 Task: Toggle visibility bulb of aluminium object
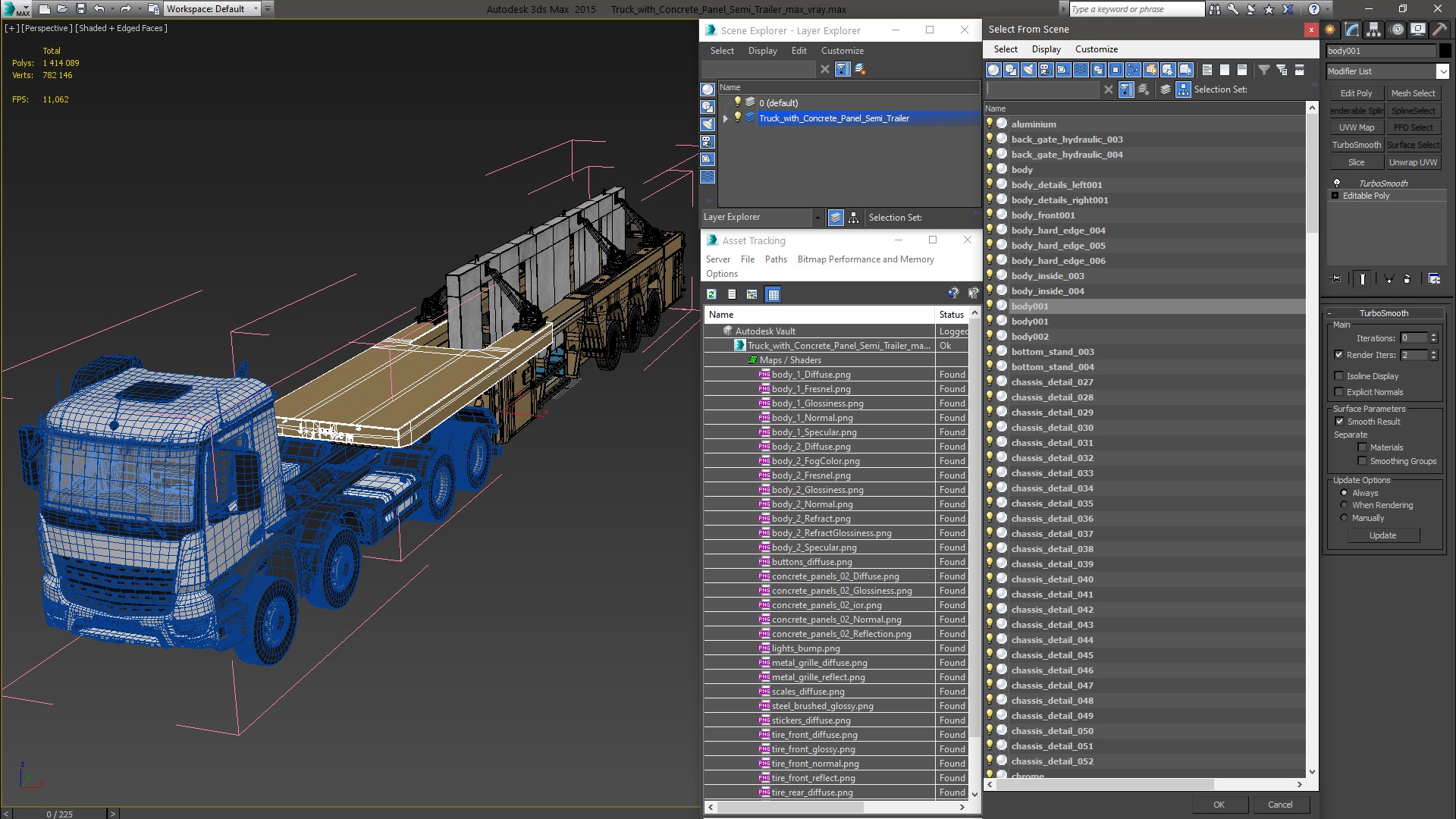pyautogui.click(x=990, y=123)
